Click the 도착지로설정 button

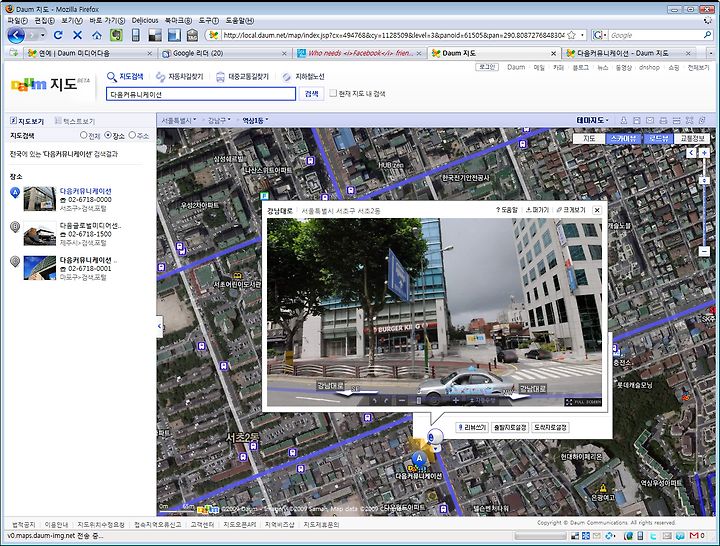pos(550,428)
